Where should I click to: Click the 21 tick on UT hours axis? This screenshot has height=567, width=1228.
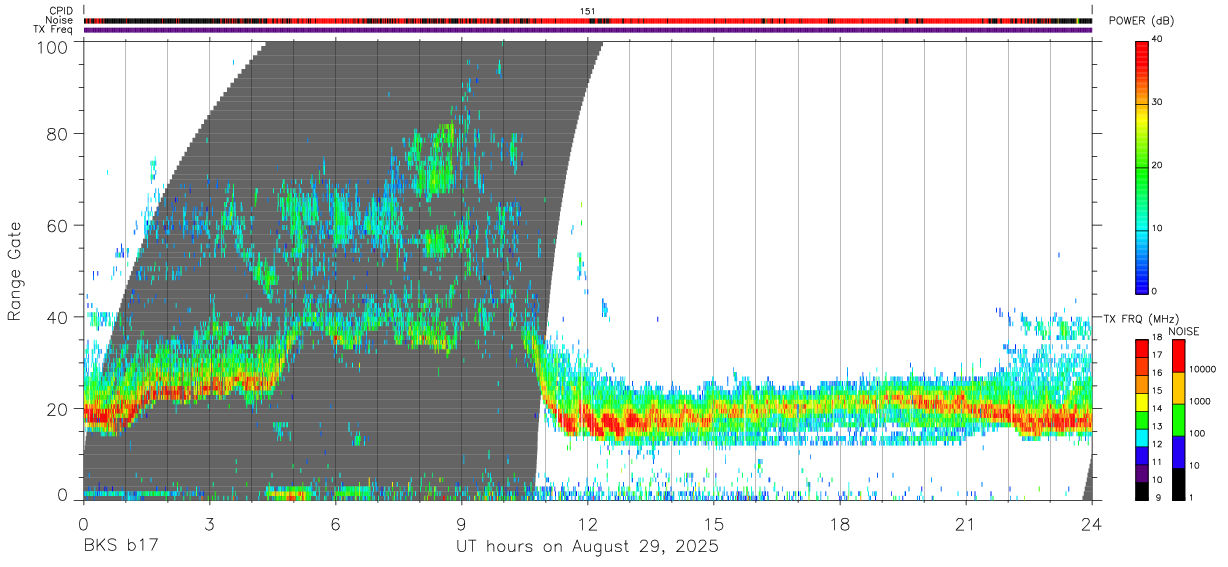pos(966,524)
